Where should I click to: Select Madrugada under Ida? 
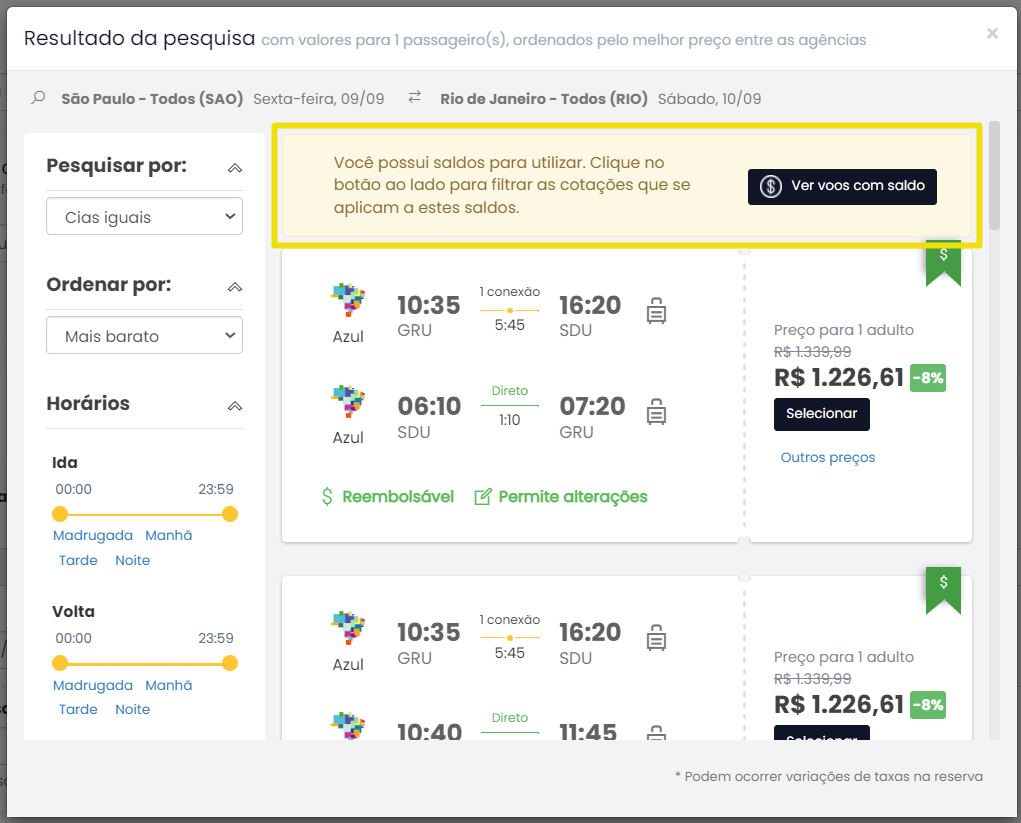(92, 535)
